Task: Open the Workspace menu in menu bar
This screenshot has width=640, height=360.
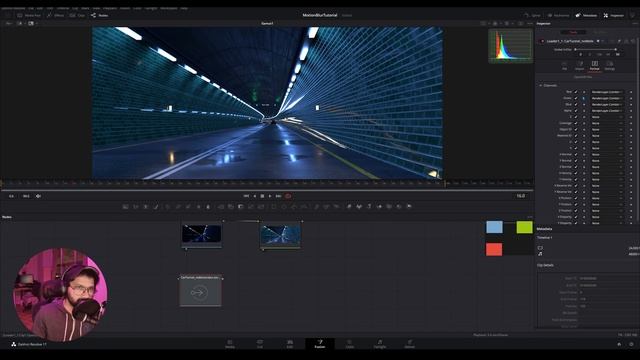Action: coord(169,8)
